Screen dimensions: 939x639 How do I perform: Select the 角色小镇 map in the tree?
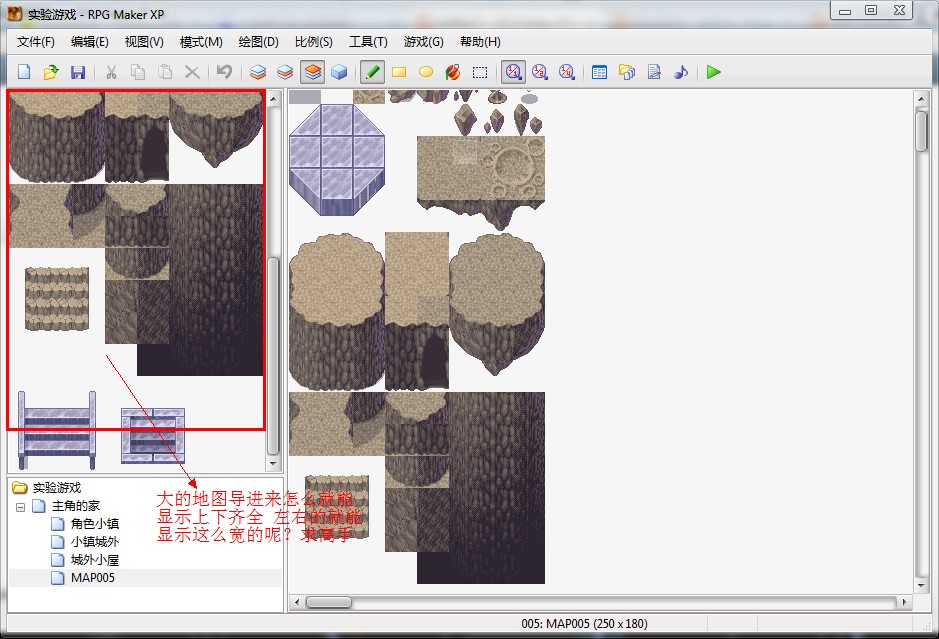point(95,524)
